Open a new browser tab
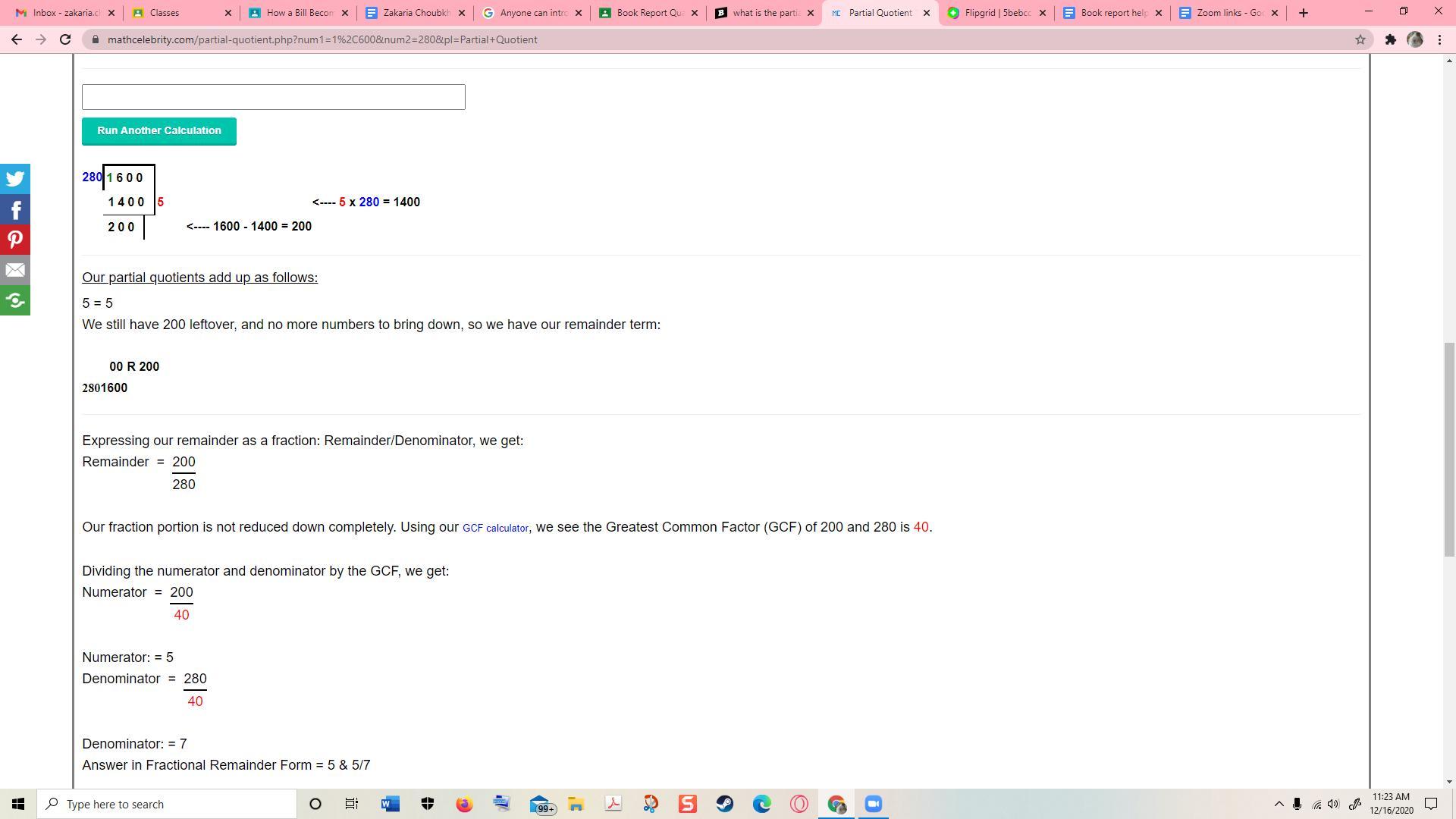 pos(1304,13)
